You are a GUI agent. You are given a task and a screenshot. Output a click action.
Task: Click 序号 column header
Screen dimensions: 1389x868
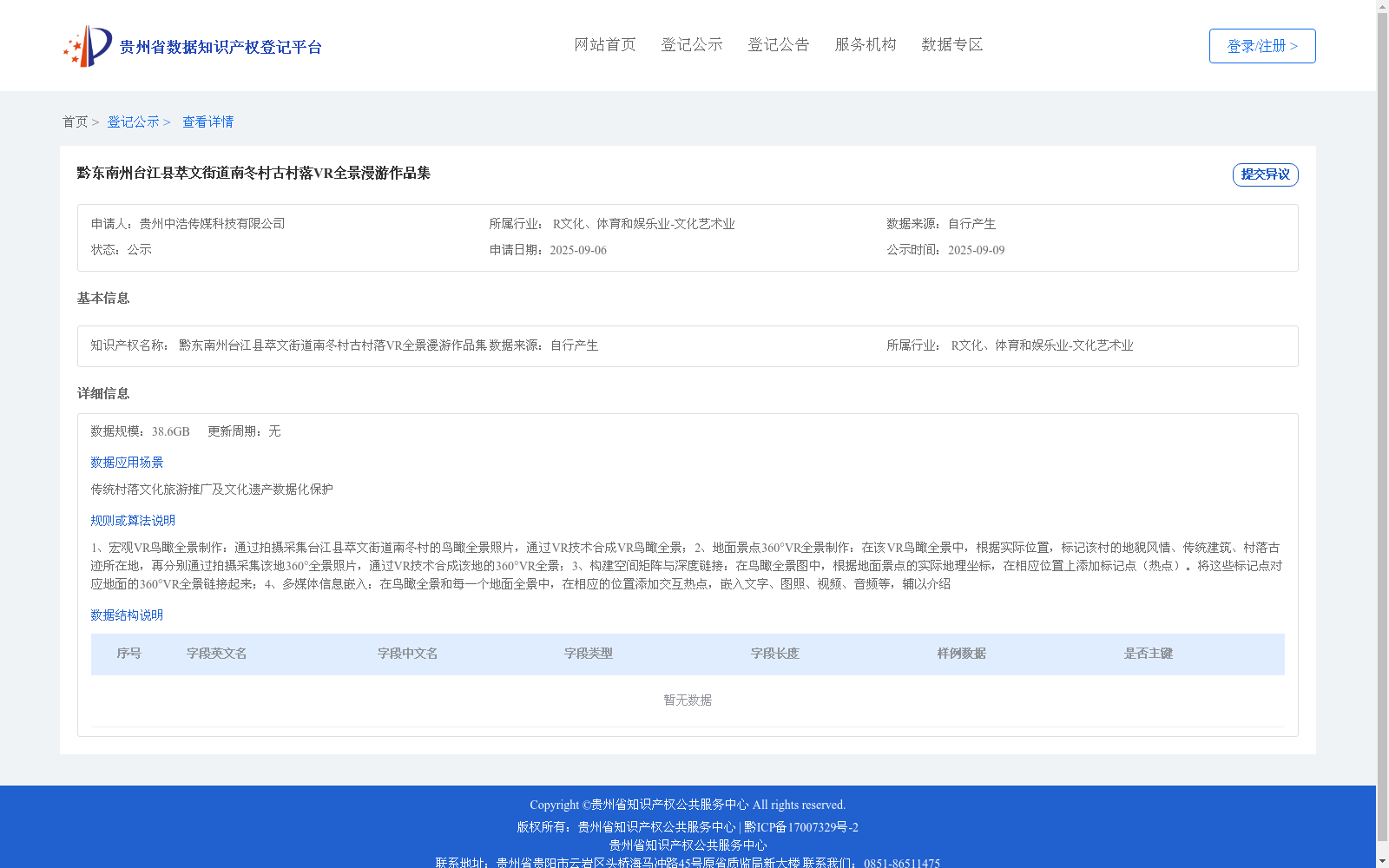click(129, 654)
